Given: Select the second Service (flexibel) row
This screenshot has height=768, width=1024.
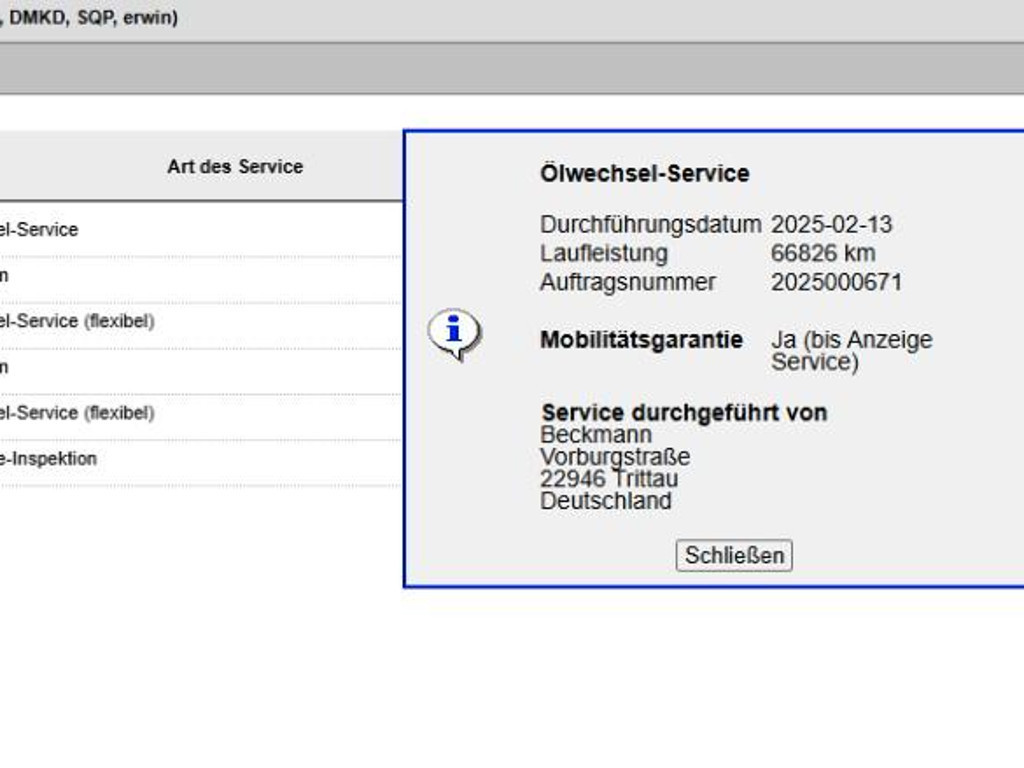Looking at the screenshot, I should point(78,413).
